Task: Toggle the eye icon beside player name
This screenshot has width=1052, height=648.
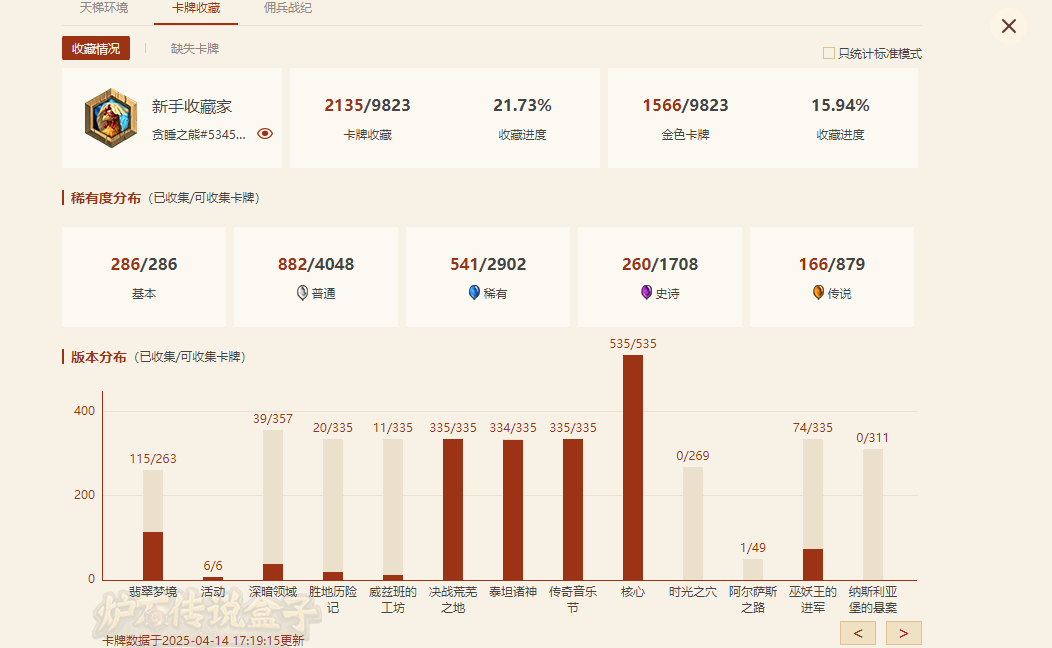Action: click(265, 133)
